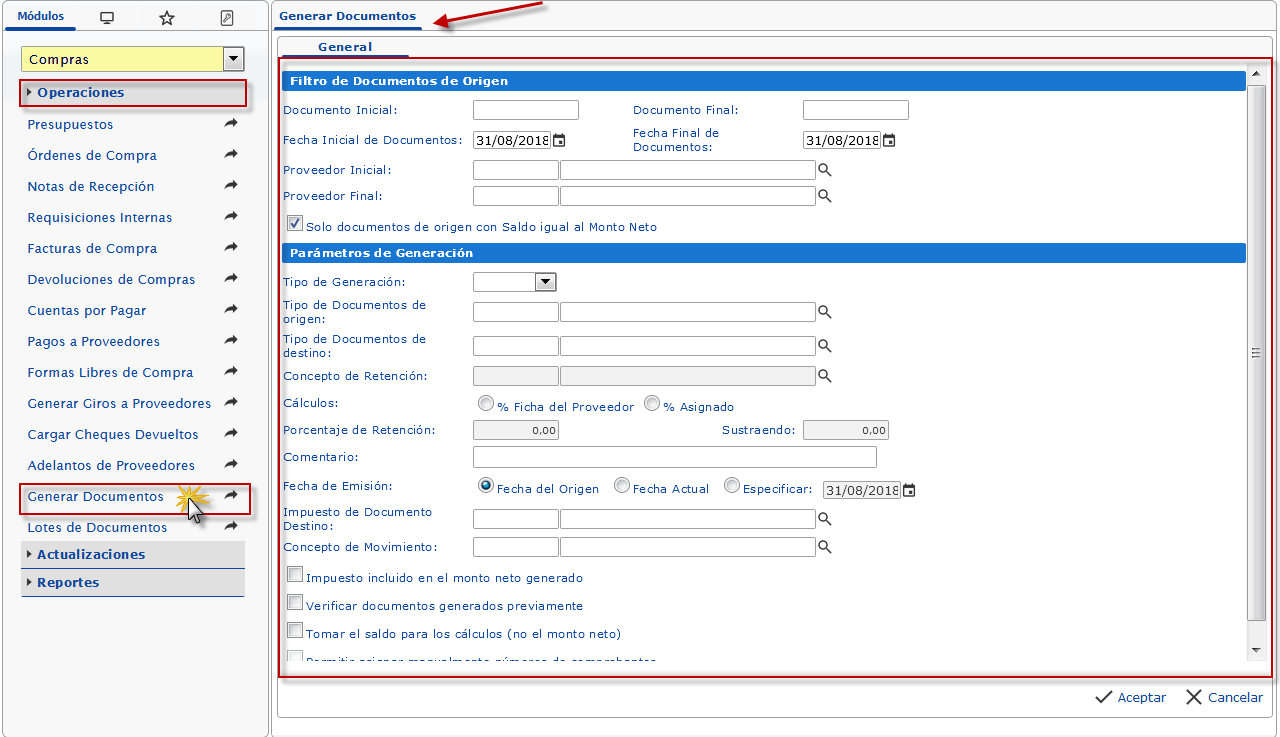The height and width of the screenshot is (737, 1280).
Task: Open calendar for Fecha Final de Documentos
Action: [x=889, y=141]
